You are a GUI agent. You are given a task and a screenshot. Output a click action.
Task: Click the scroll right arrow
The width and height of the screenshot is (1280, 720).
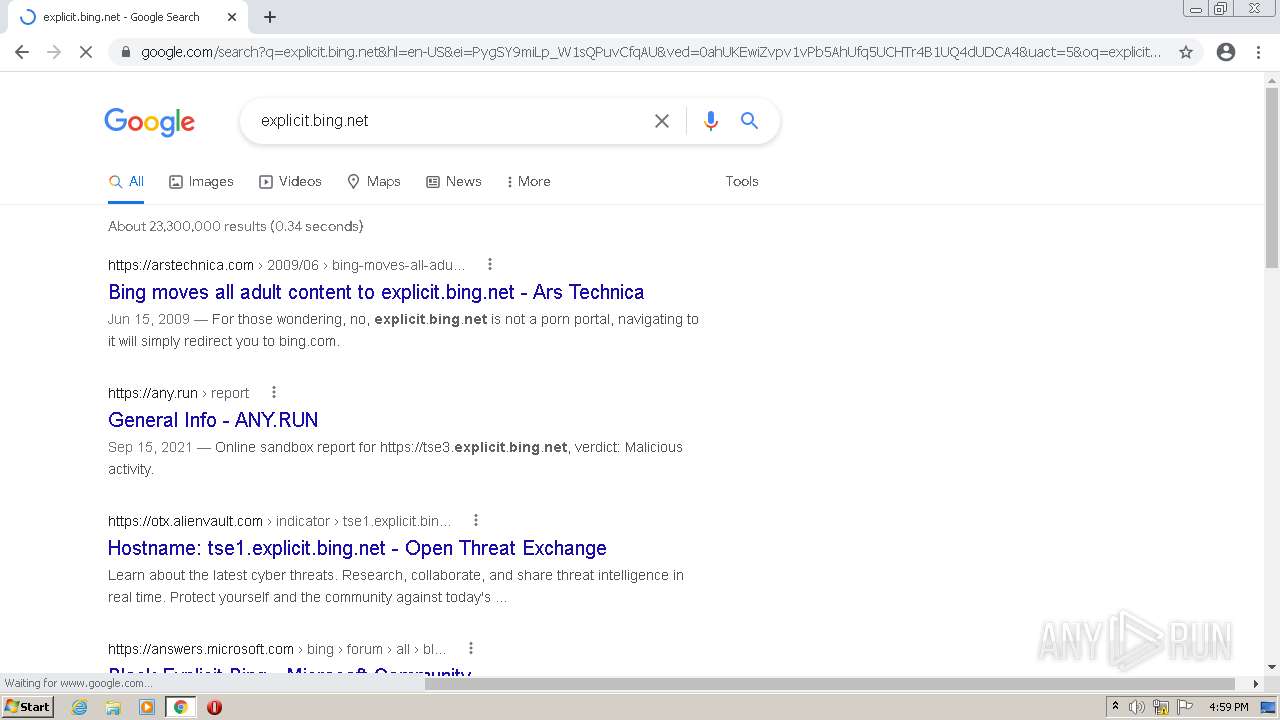(1256, 684)
